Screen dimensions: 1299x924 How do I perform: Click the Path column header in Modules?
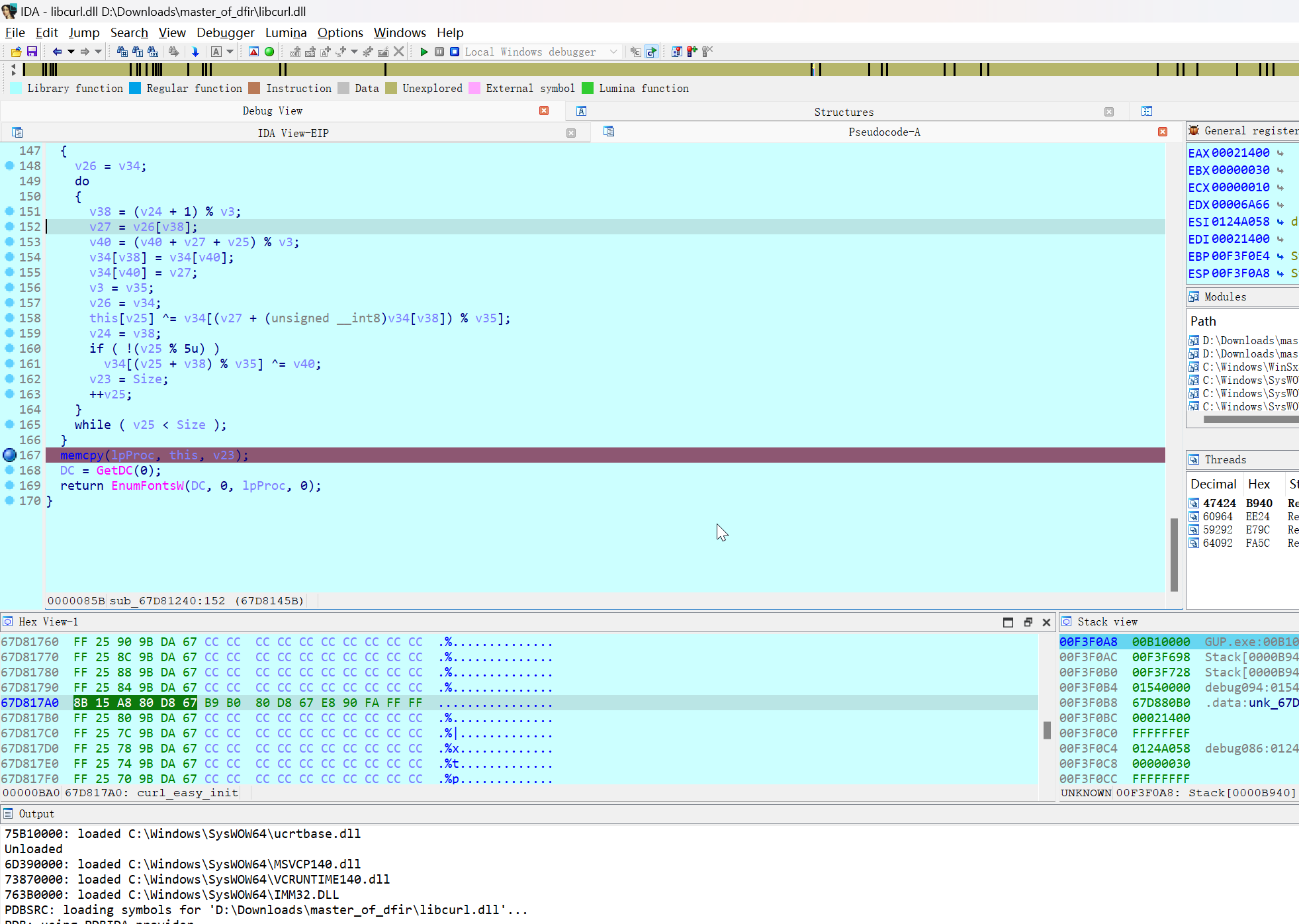(x=1203, y=321)
